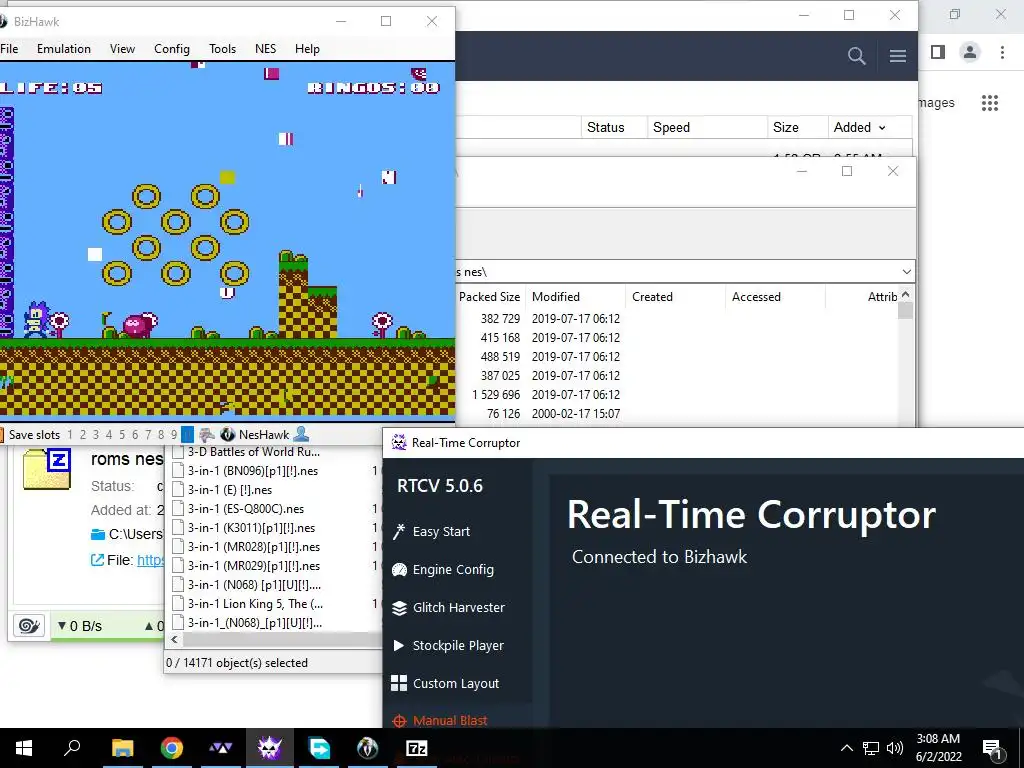1024x768 pixels.
Task: Click the roms nes archive folder icon
Action: pos(47,469)
